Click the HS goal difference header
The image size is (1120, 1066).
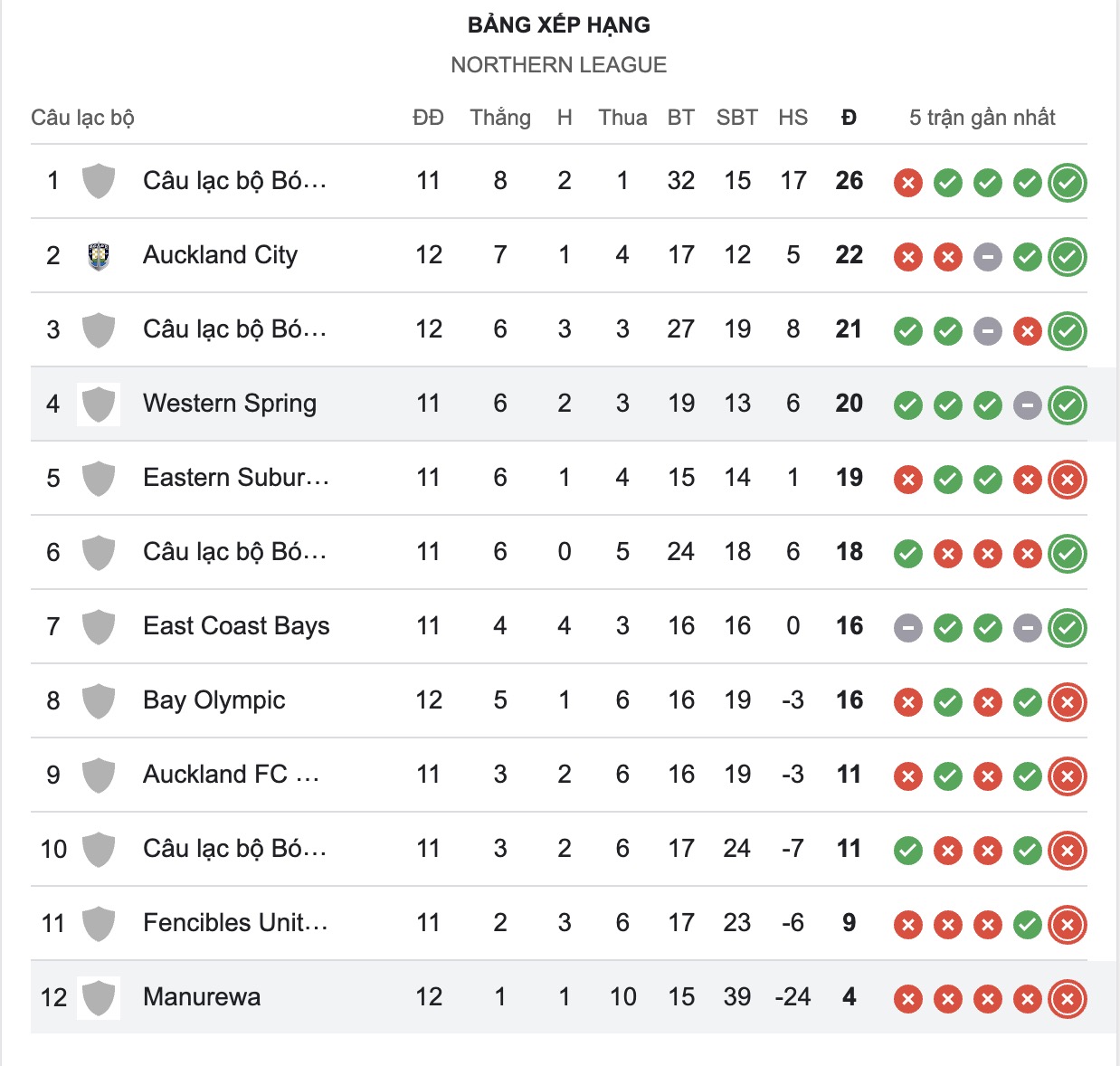coord(793,118)
